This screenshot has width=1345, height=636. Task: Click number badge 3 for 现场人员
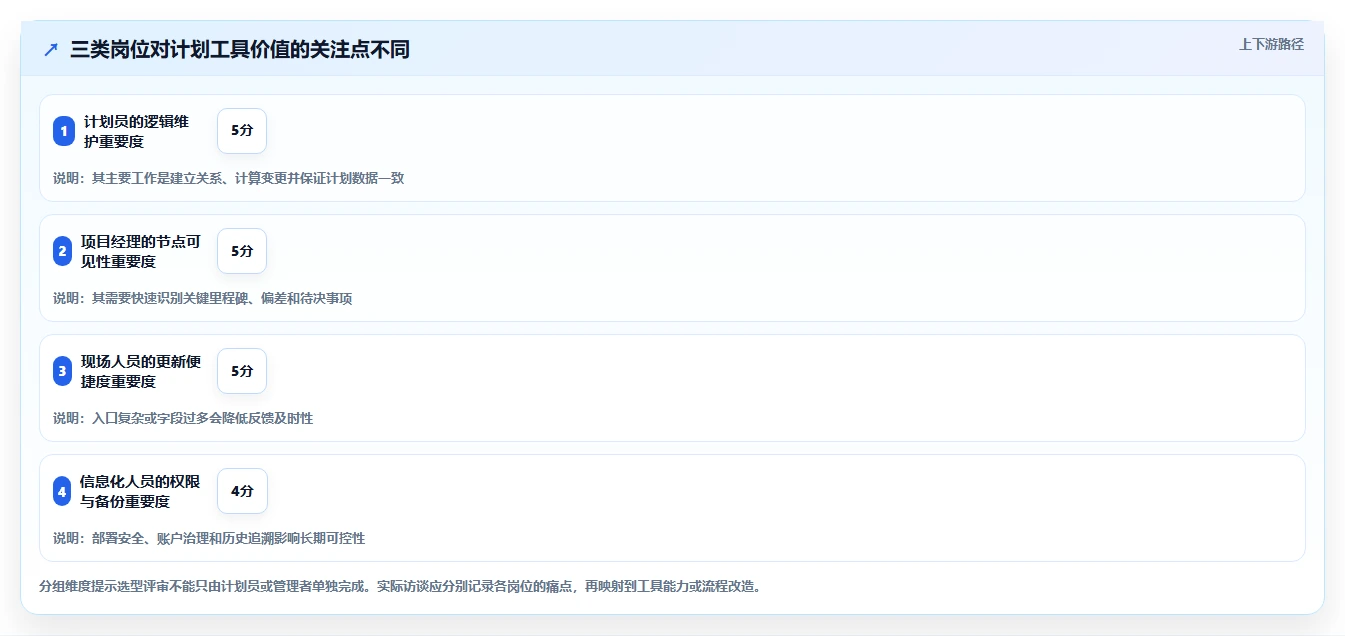click(x=62, y=371)
